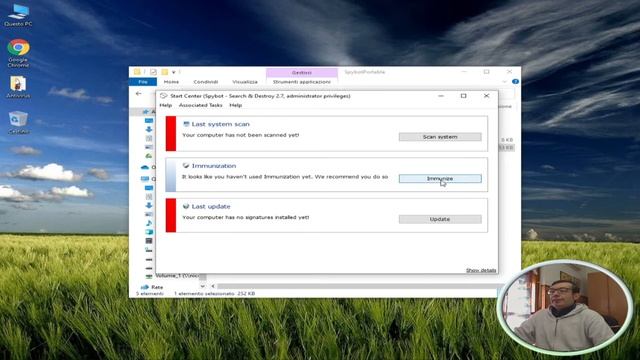The height and width of the screenshot is (360, 640).
Task: Open the quick access toolbar dropdown arrow
Action: (x=173, y=72)
